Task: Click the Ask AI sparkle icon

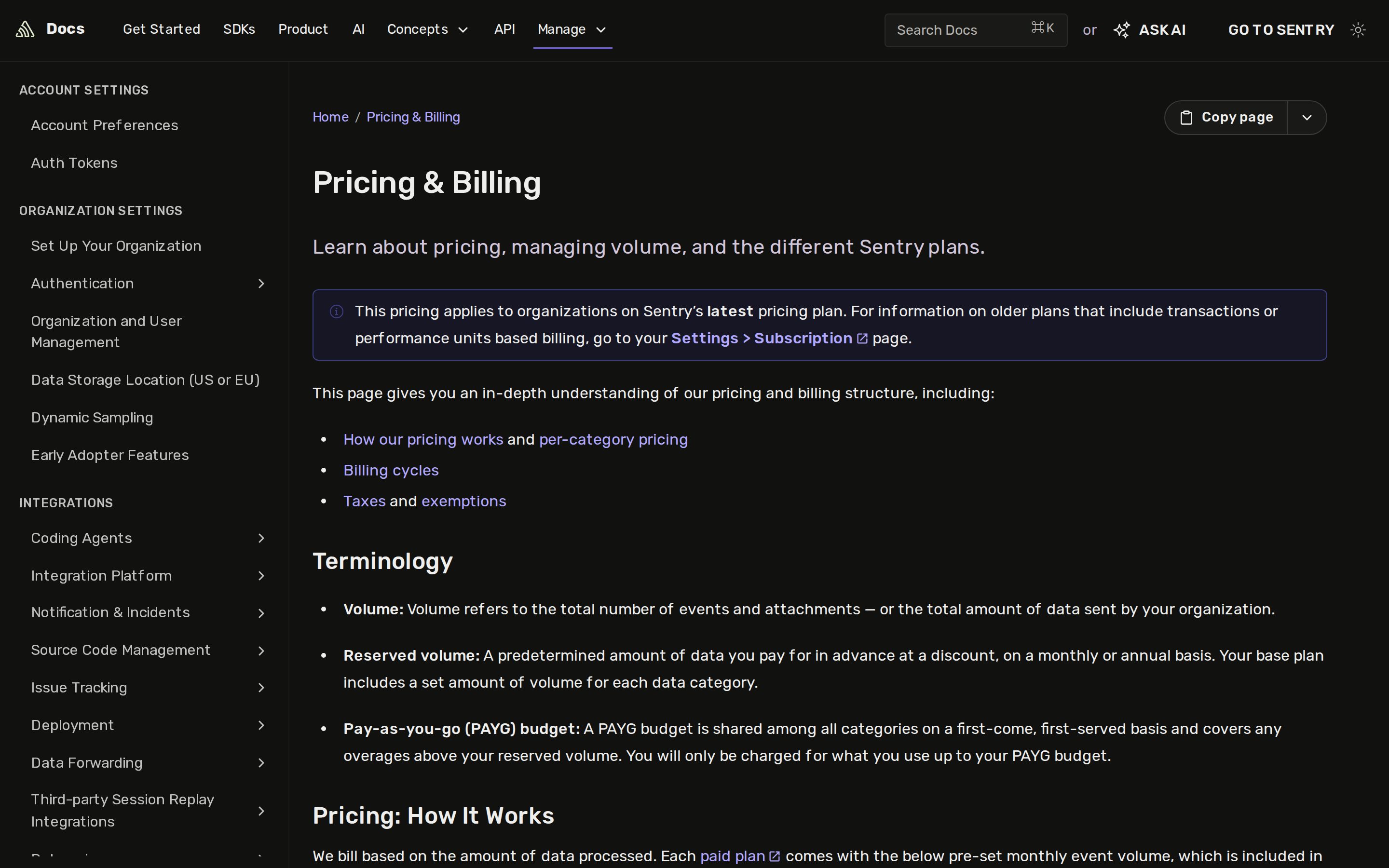Action: pos(1121,30)
